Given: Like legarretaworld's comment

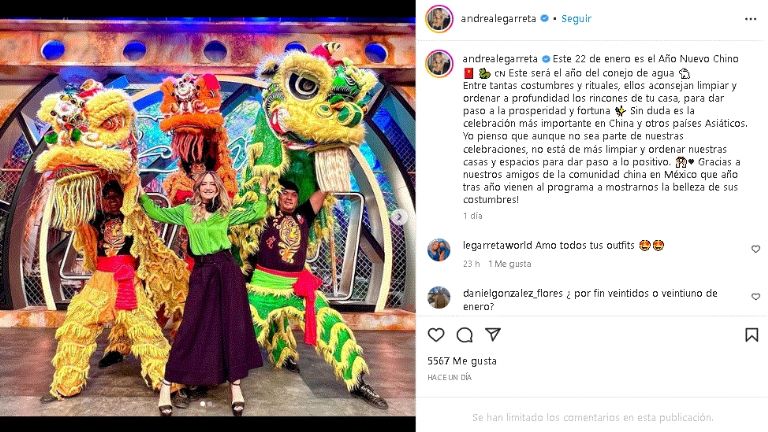Looking at the screenshot, I should pyautogui.click(x=756, y=249).
